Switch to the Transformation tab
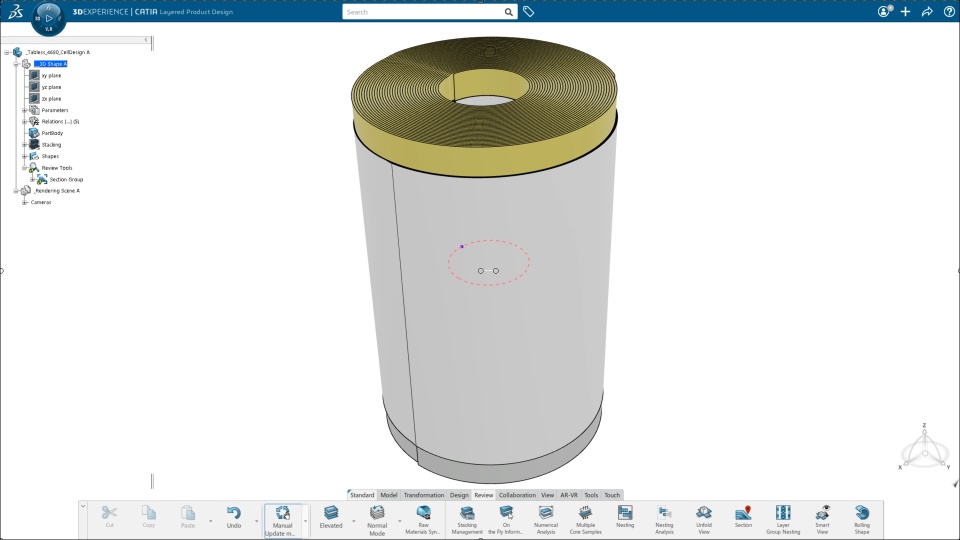Screen dimensions: 960x540 click(424, 495)
